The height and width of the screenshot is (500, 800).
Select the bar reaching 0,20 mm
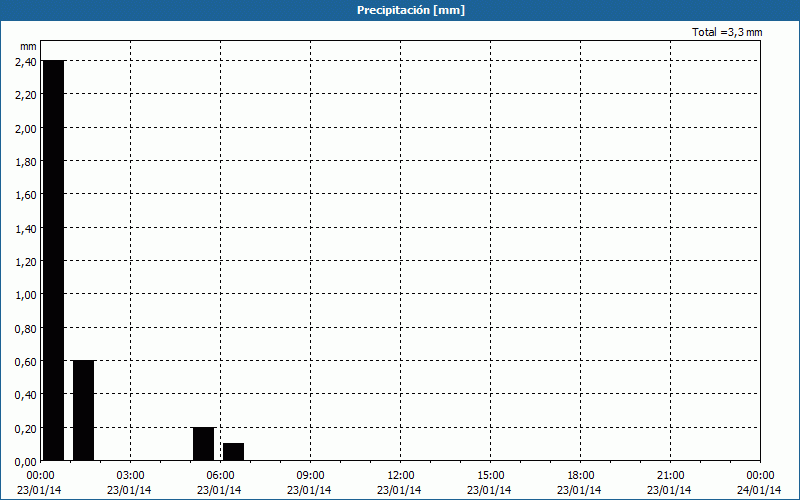204,444
